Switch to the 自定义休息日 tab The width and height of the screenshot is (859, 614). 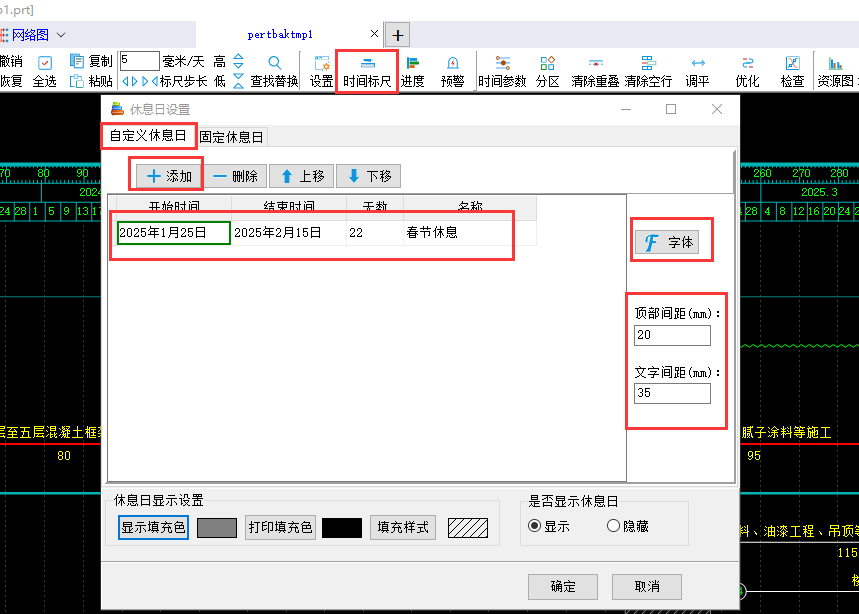point(148,136)
